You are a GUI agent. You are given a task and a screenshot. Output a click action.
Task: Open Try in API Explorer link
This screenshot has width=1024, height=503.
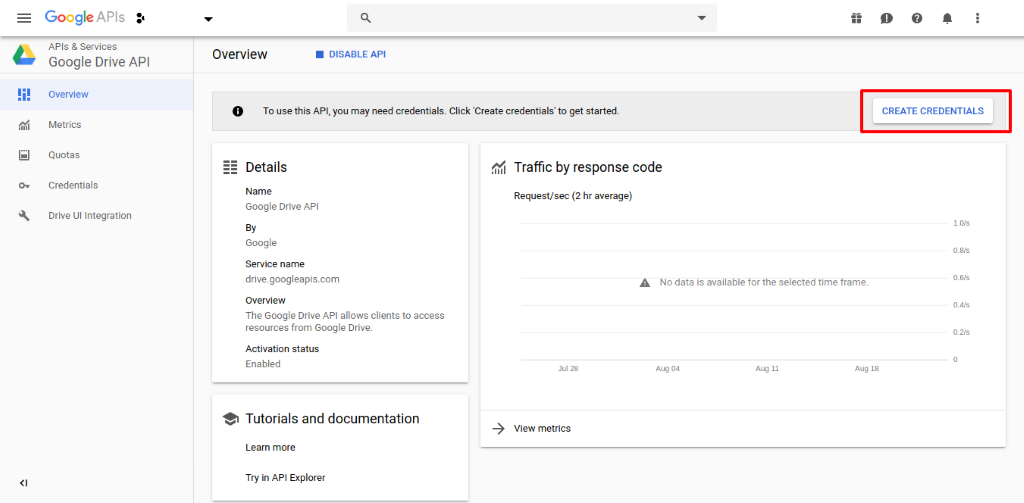[x=285, y=478]
